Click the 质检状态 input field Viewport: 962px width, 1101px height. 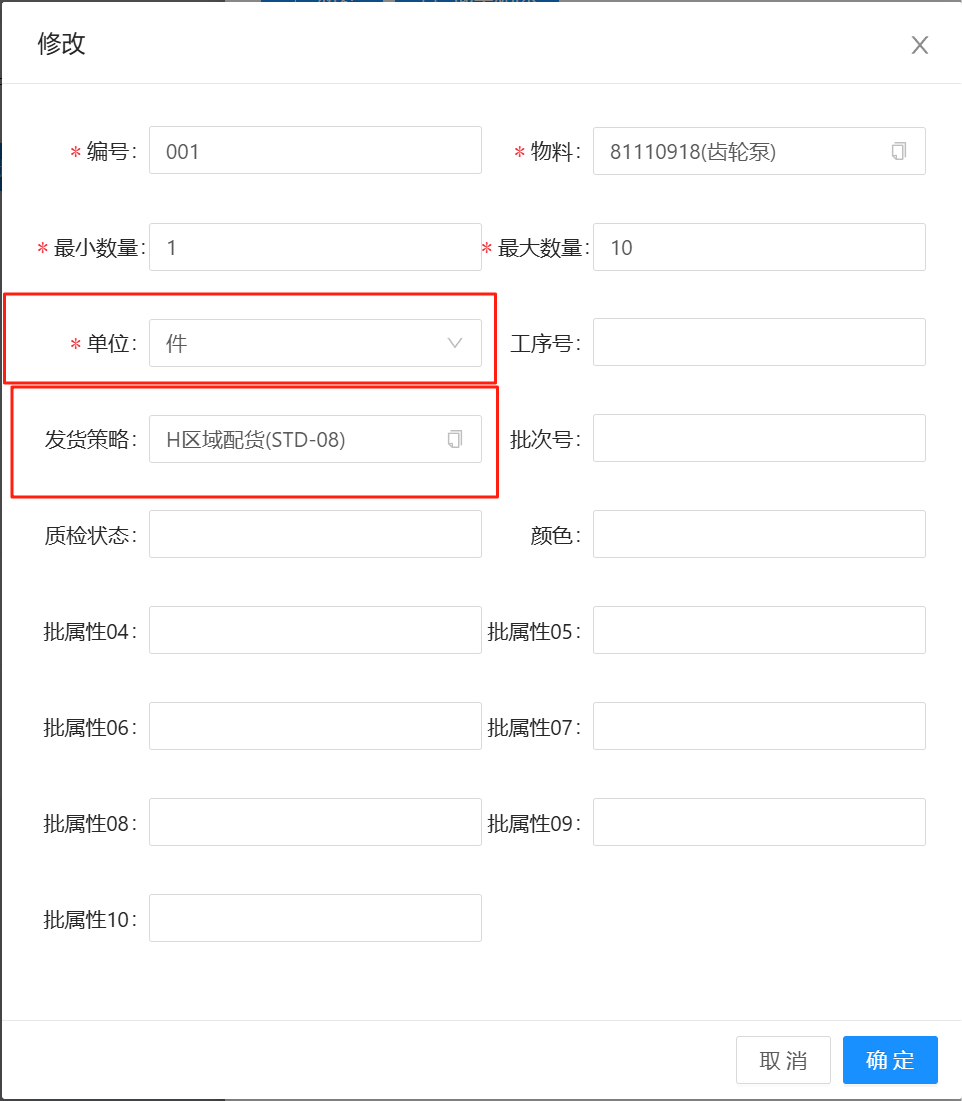coord(315,535)
